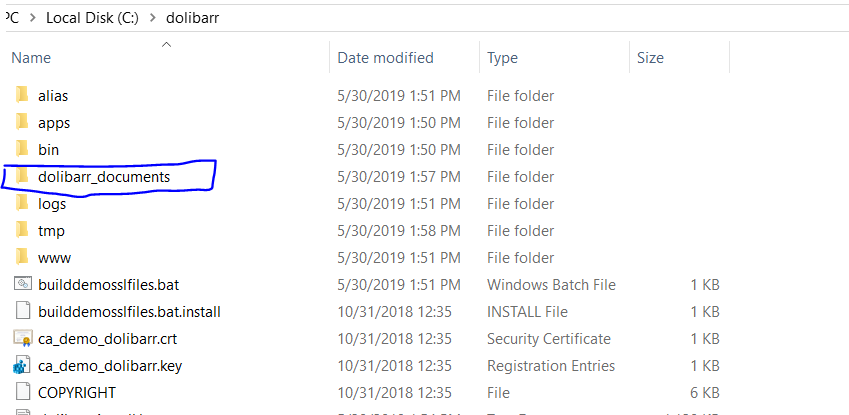Sort files by Date modified column
Image resolution: width=849 pixels, height=415 pixels.
(385, 58)
